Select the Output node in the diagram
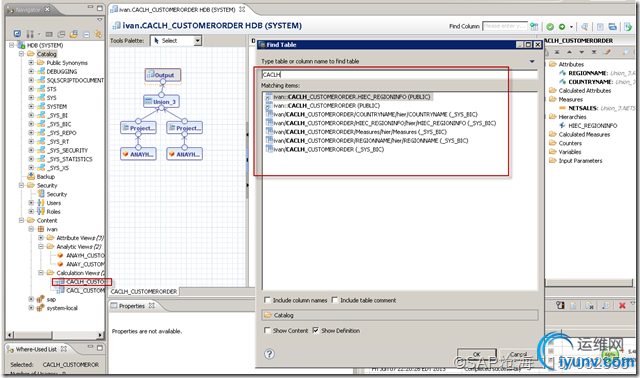Image resolution: width=640 pixels, height=378 pixels. (163, 75)
